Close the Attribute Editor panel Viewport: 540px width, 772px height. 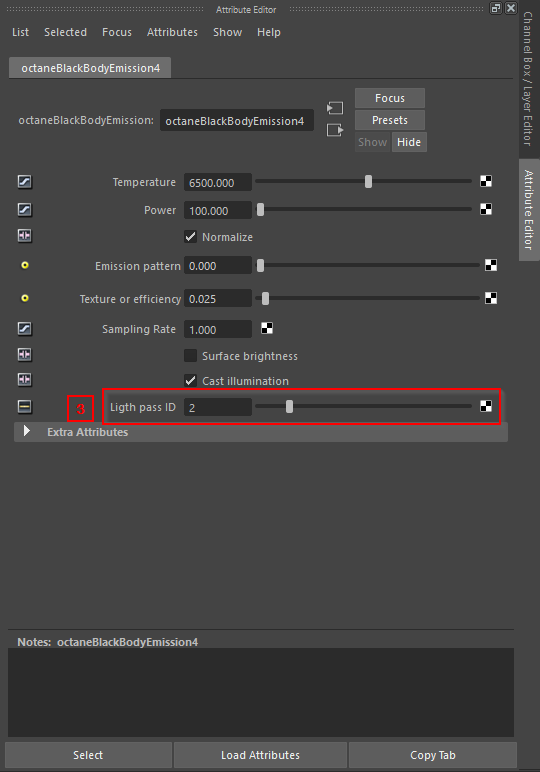pyautogui.click(x=511, y=8)
